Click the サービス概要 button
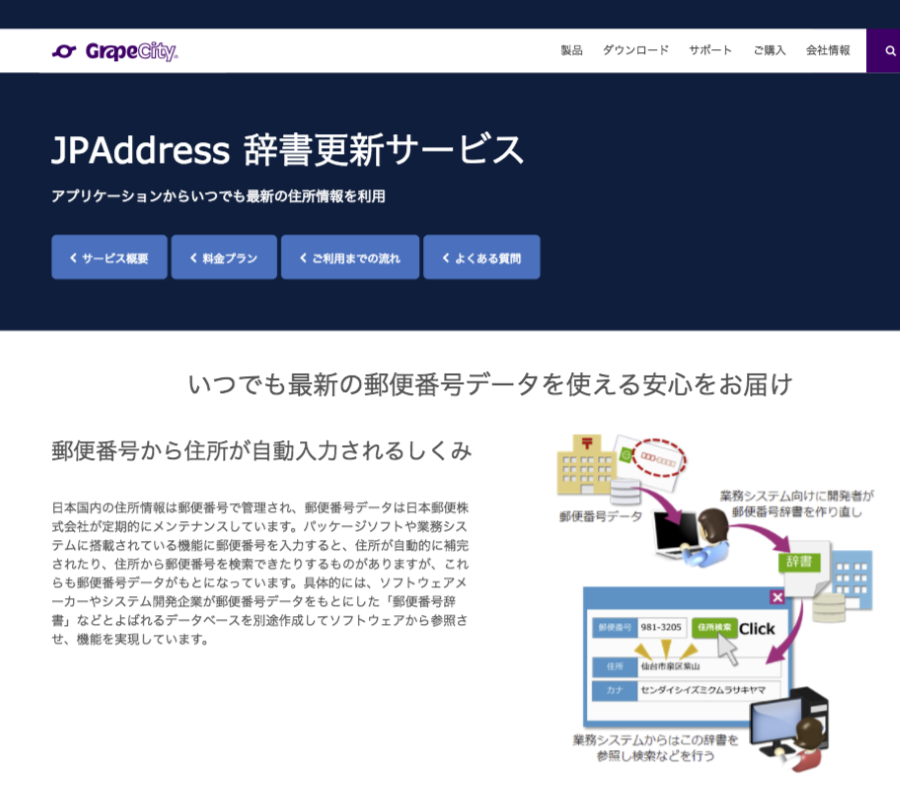Image resolution: width=900 pixels, height=785 pixels. tap(109, 257)
